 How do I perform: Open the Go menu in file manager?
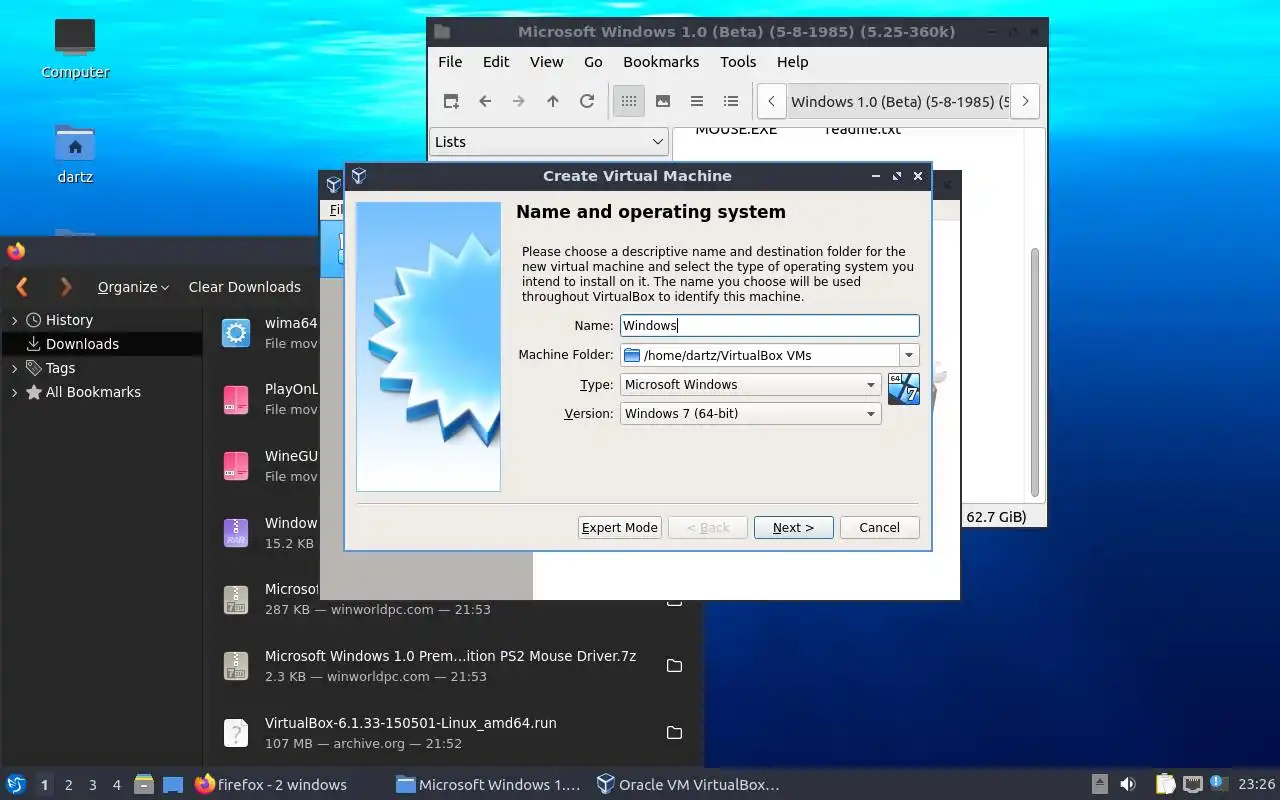click(x=593, y=62)
